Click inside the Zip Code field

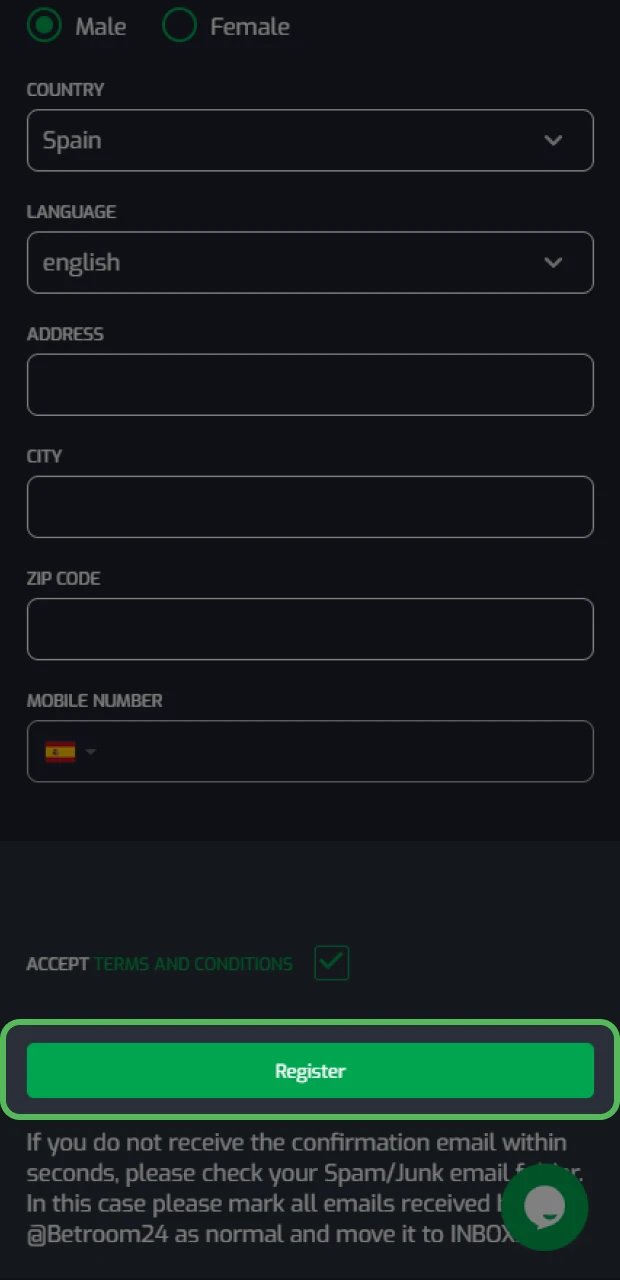coord(310,628)
